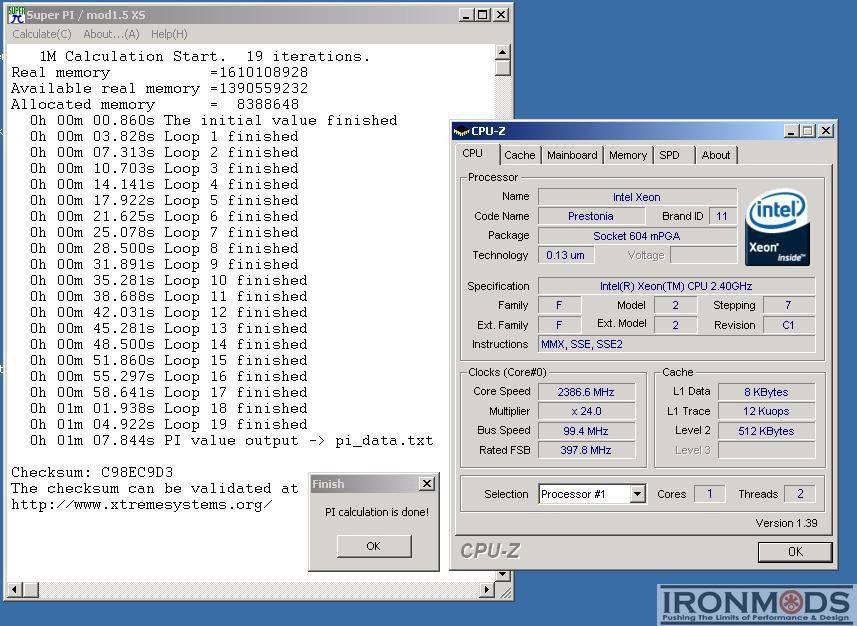Image resolution: width=857 pixels, height=626 pixels.
Task: Click the horizontal scrollbar thumb in Super PI
Action: [x=31, y=589]
